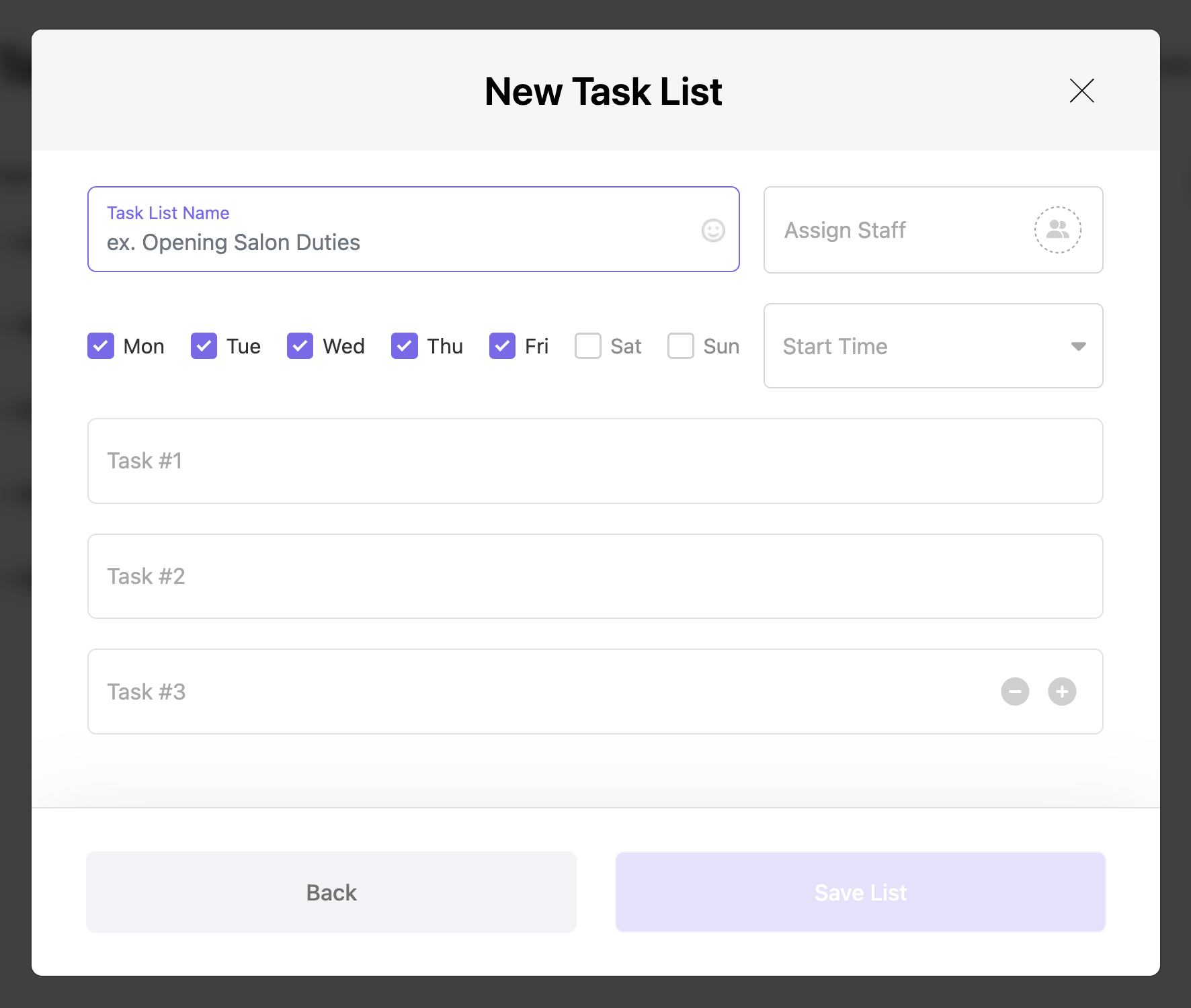Open the emoji picker in Task List Name

713,230
